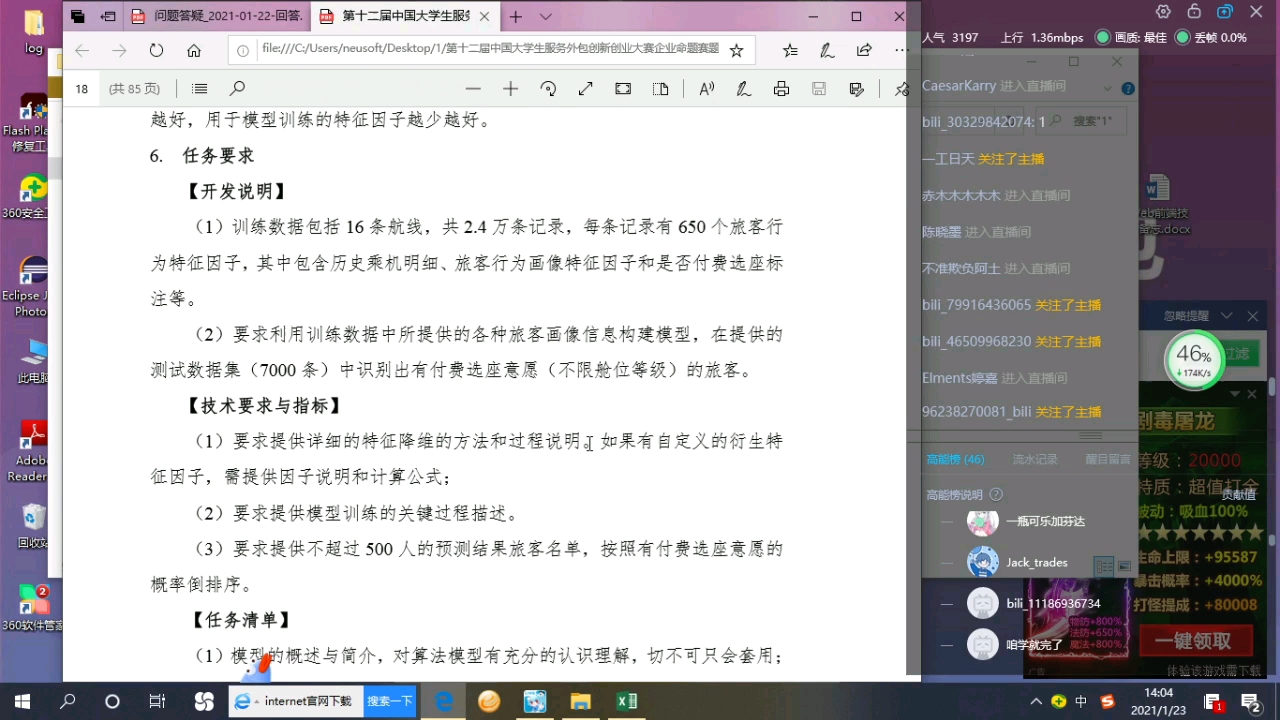Set the current tabs aside
Screen dimensions: 1280x720
[x=108, y=17]
